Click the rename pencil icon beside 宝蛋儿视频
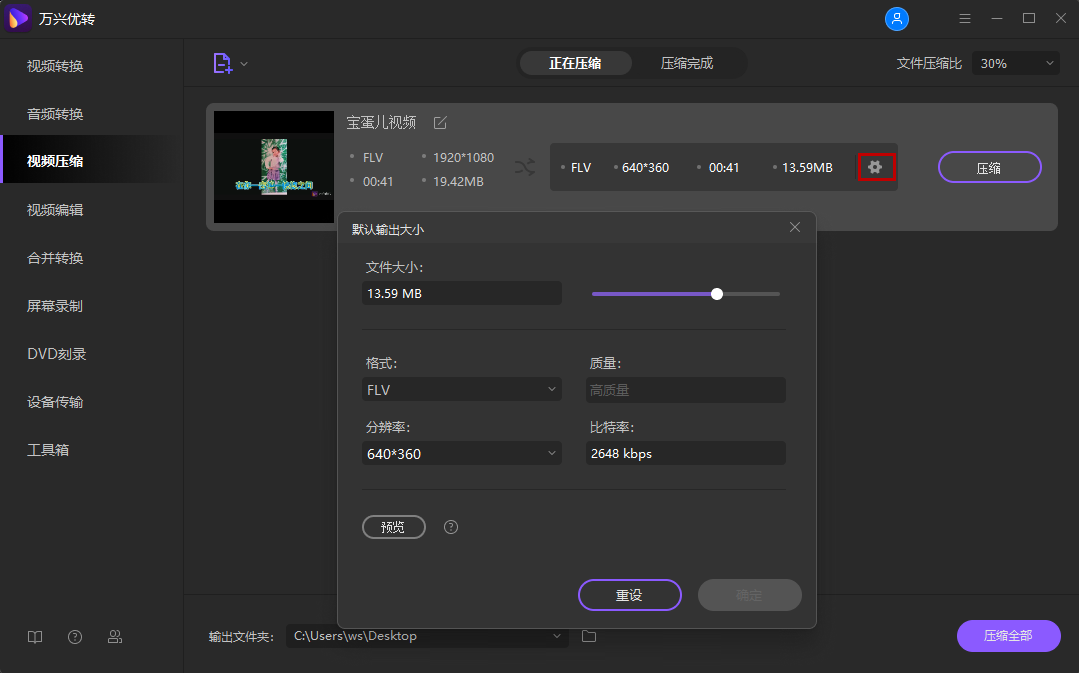 (440, 122)
